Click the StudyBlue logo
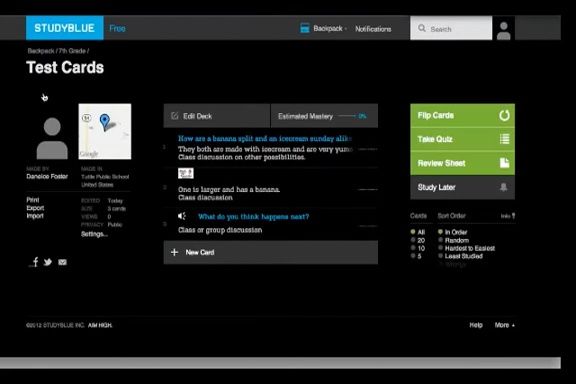This screenshot has height=384, width=576. point(65,28)
